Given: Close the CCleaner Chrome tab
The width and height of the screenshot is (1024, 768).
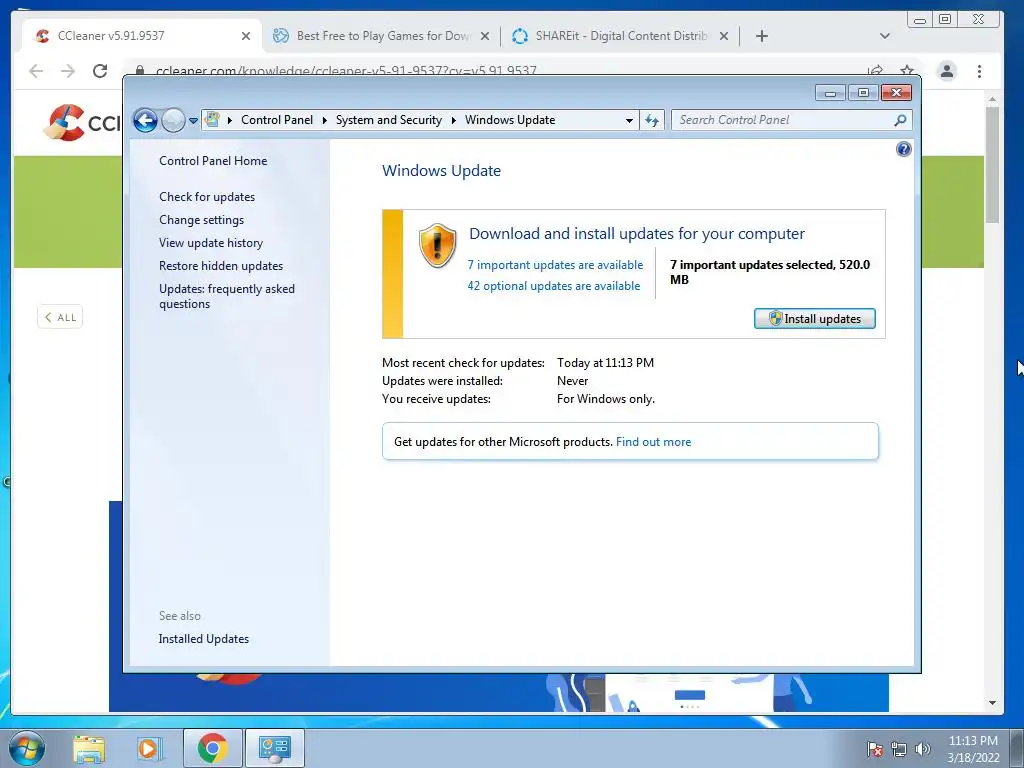Looking at the screenshot, I should [x=246, y=36].
